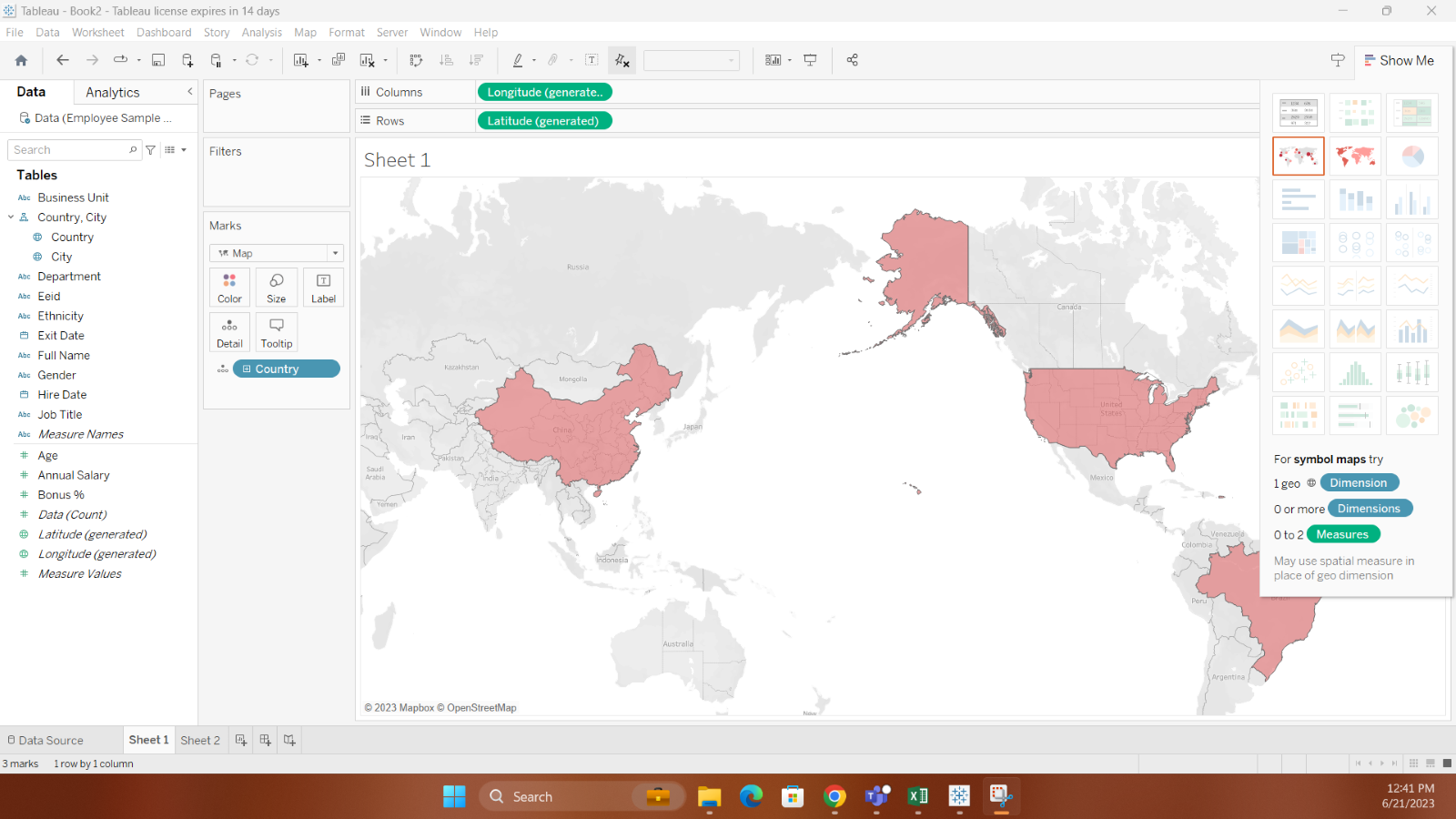Click the Share workbook icon
This screenshot has height=819, width=1456.
[x=852, y=60]
